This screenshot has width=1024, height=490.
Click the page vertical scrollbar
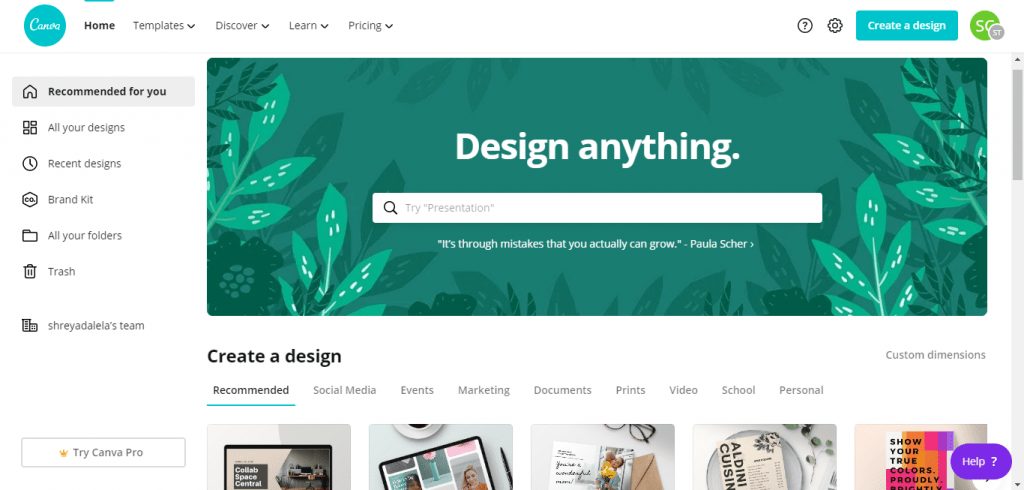1017,271
